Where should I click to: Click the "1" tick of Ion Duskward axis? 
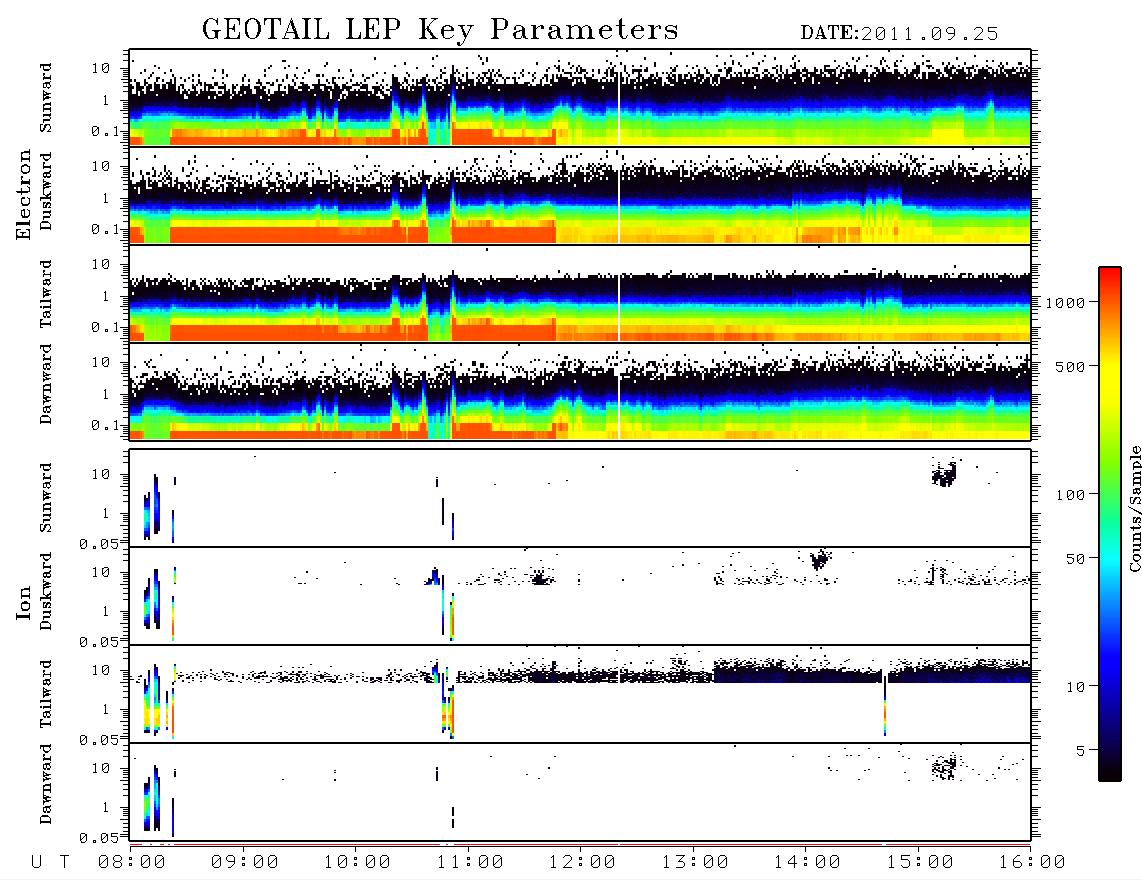click(105, 611)
